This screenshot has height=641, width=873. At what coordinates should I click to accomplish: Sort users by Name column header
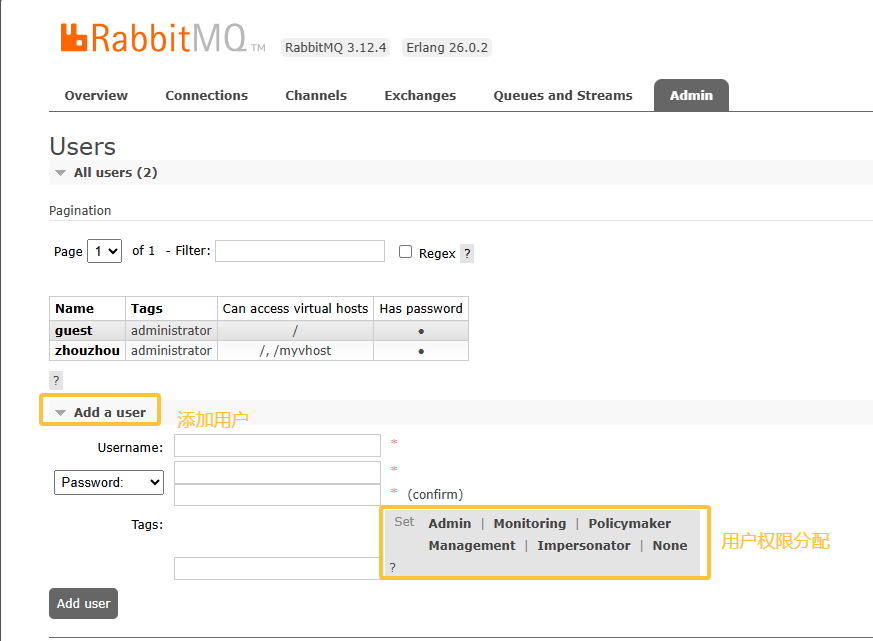(x=75, y=309)
